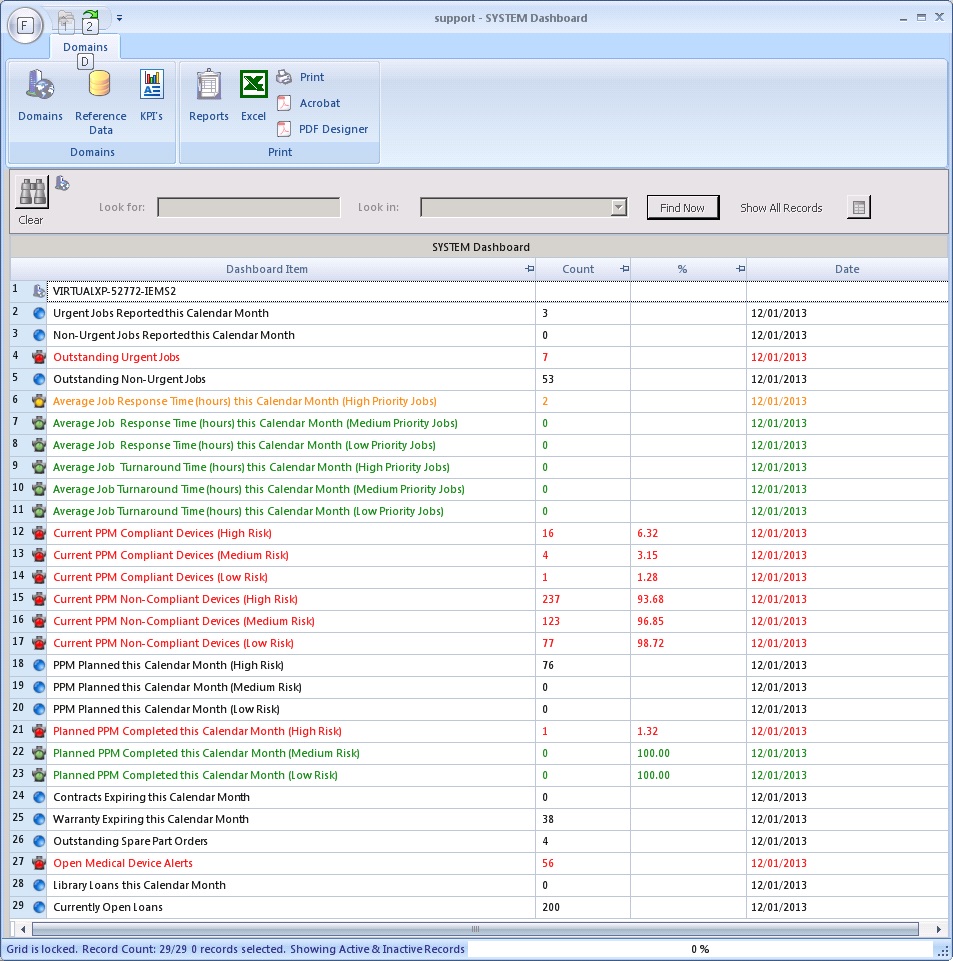Switch to the Domains ribbon tab
The height and width of the screenshot is (961, 953).
pyautogui.click(x=85, y=47)
